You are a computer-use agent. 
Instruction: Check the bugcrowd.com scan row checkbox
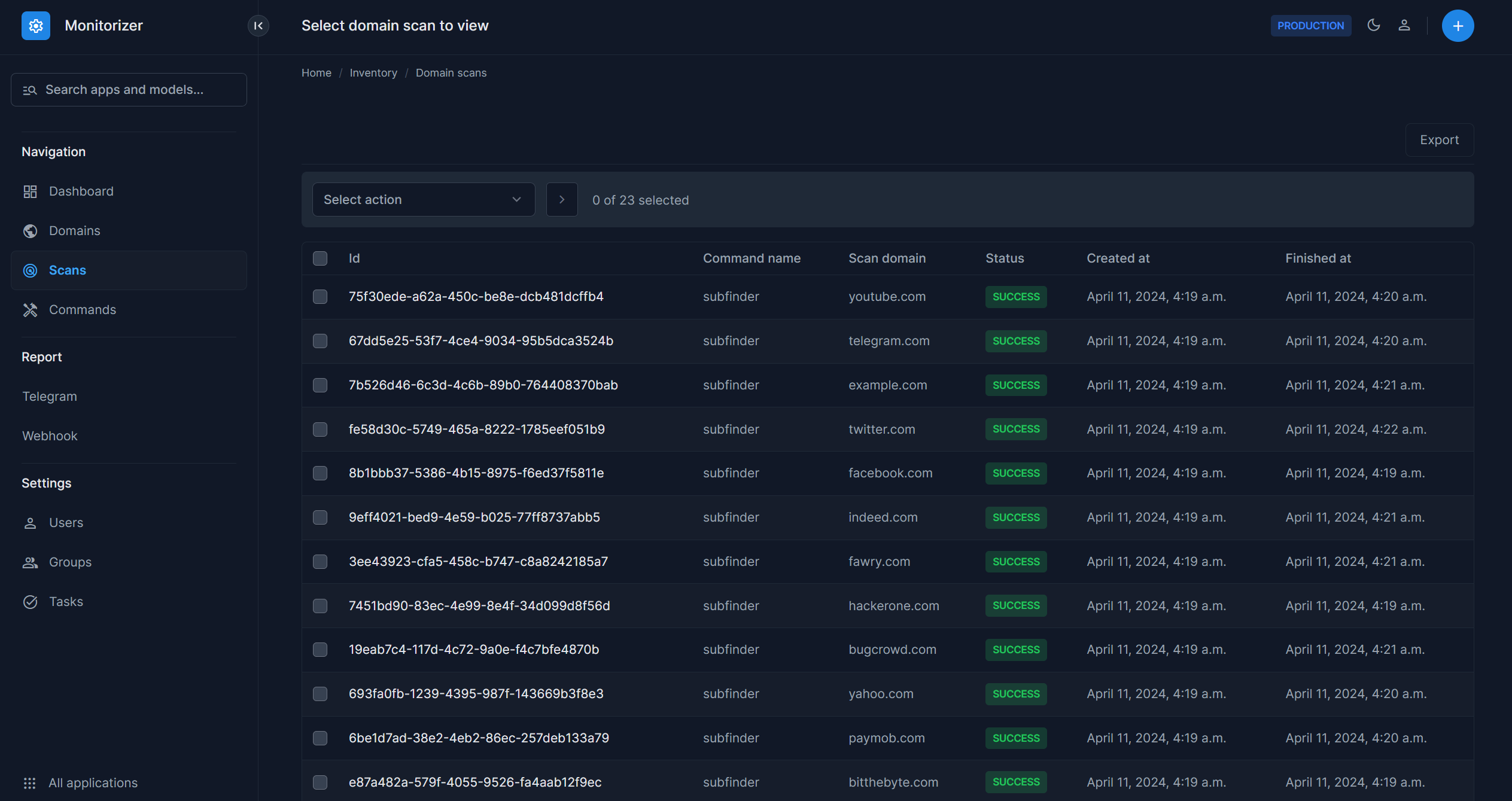point(320,650)
